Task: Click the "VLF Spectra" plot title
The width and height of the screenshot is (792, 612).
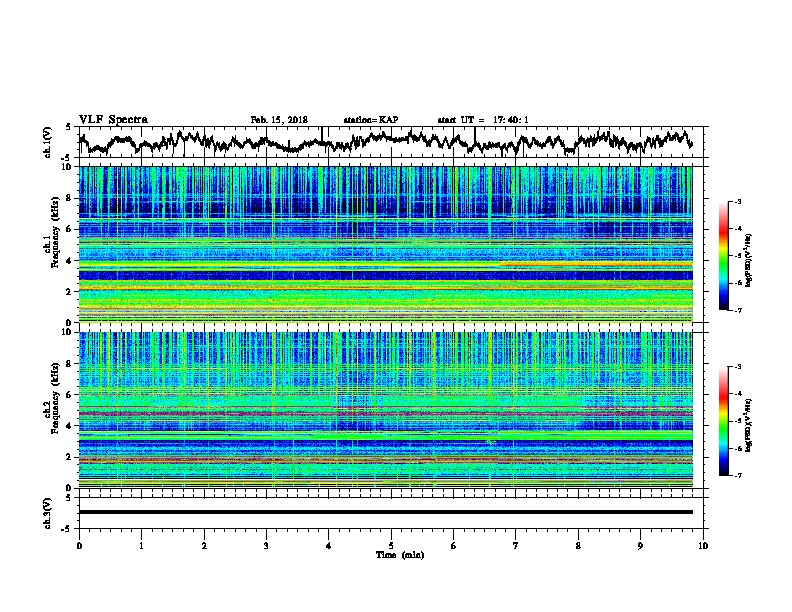Action: tap(114, 120)
